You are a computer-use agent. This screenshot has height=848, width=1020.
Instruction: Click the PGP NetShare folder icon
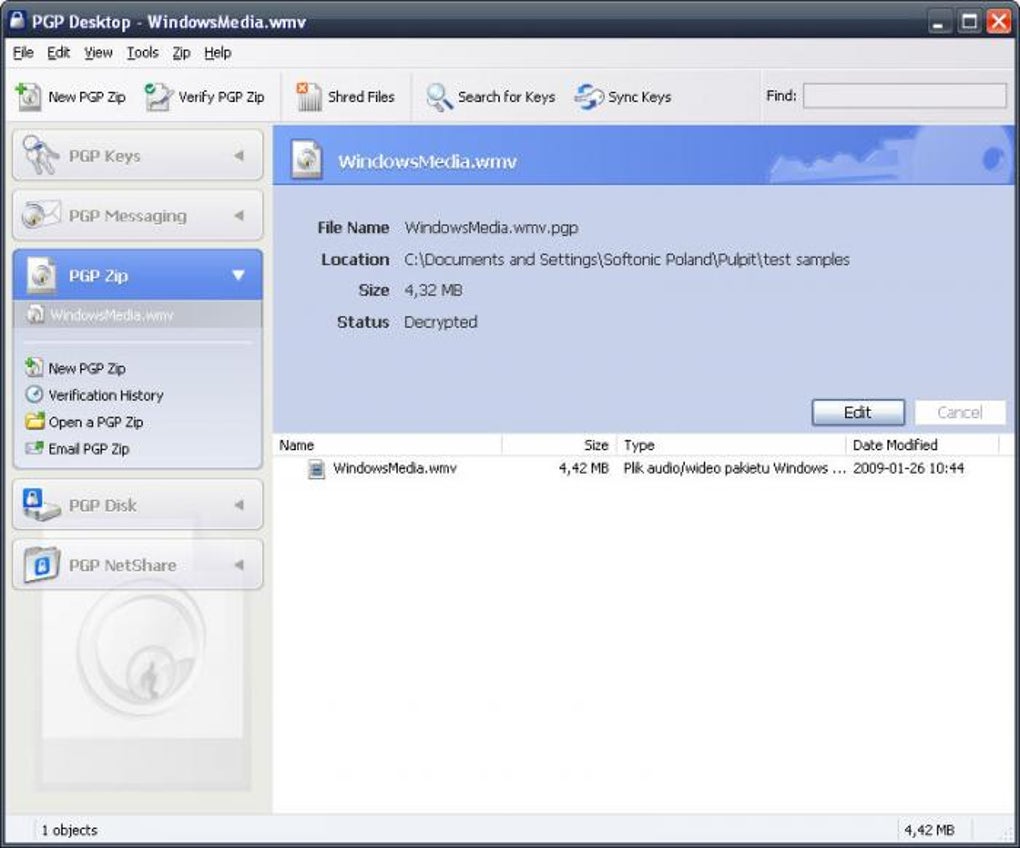[42, 564]
